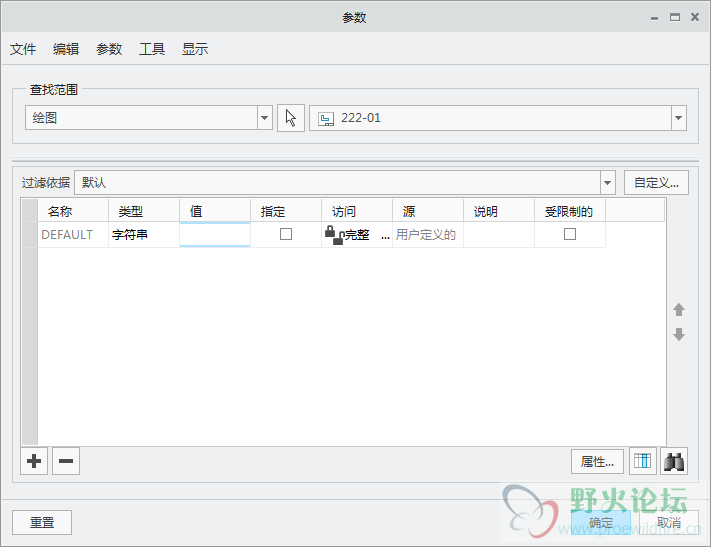Click drawing icon beside 222-01
711x547 pixels.
(326, 118)
